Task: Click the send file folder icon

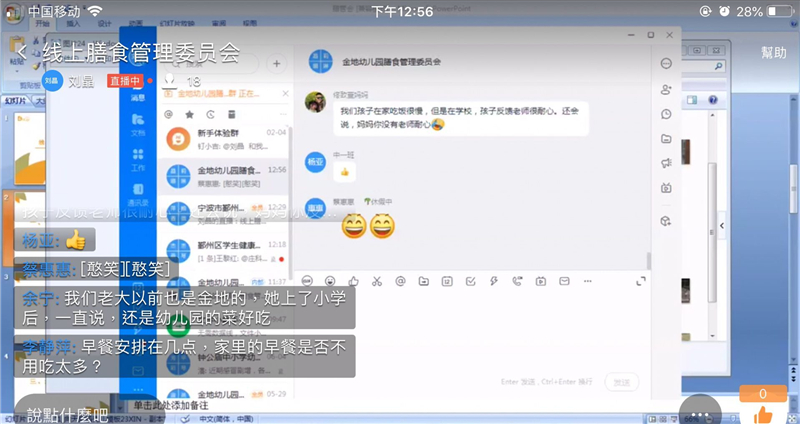Action: (423, 281)
